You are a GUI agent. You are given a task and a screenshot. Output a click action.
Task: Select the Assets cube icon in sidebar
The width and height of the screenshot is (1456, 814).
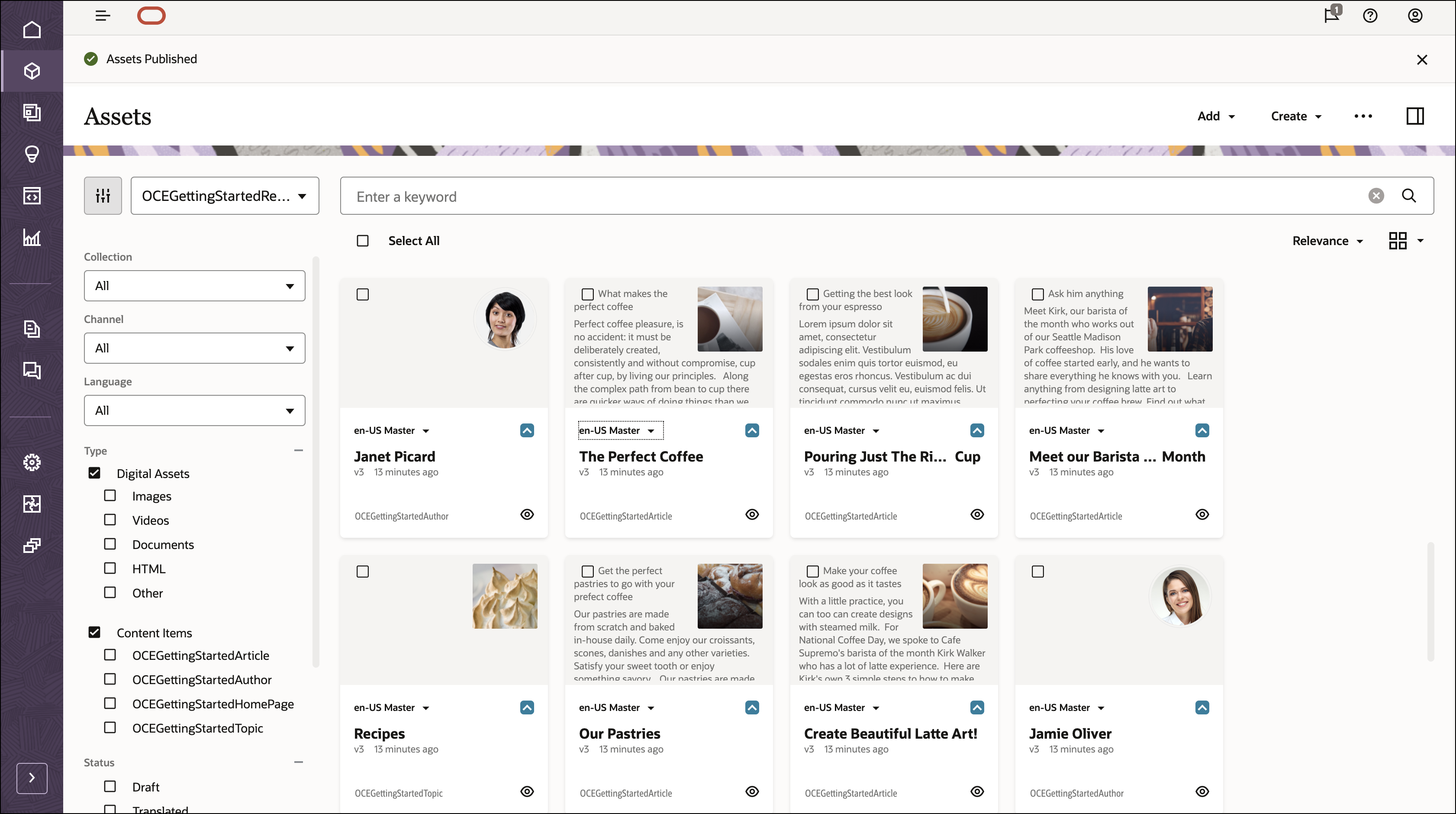tap(32, 71)
